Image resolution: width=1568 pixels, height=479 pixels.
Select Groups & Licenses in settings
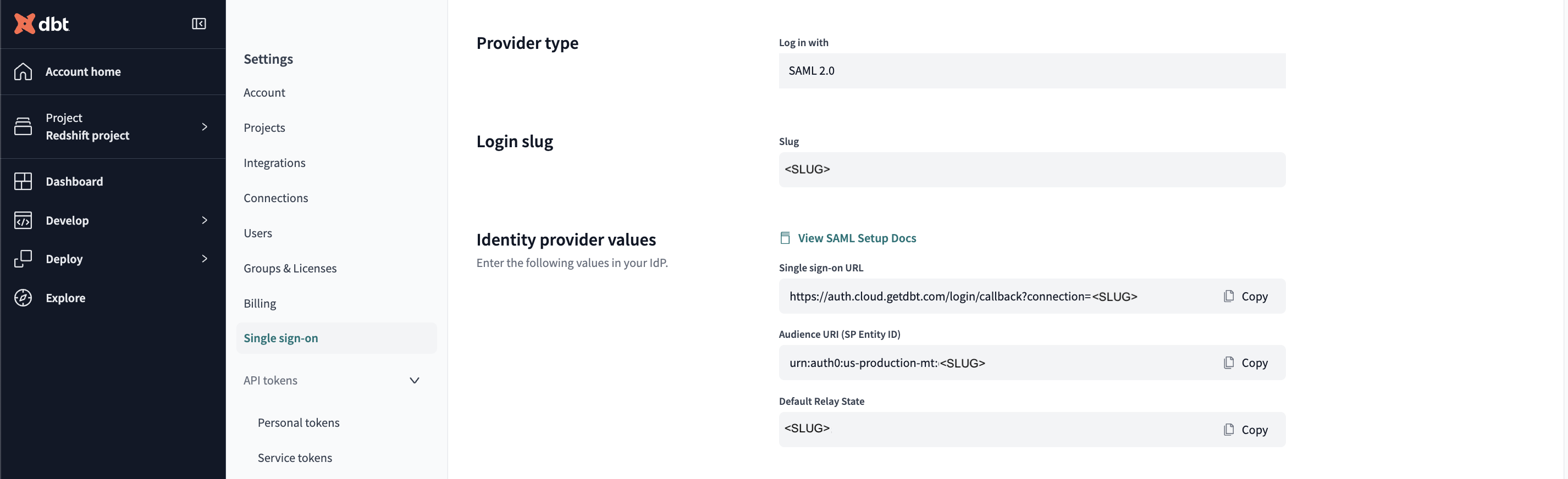click(x=290, y=268)
